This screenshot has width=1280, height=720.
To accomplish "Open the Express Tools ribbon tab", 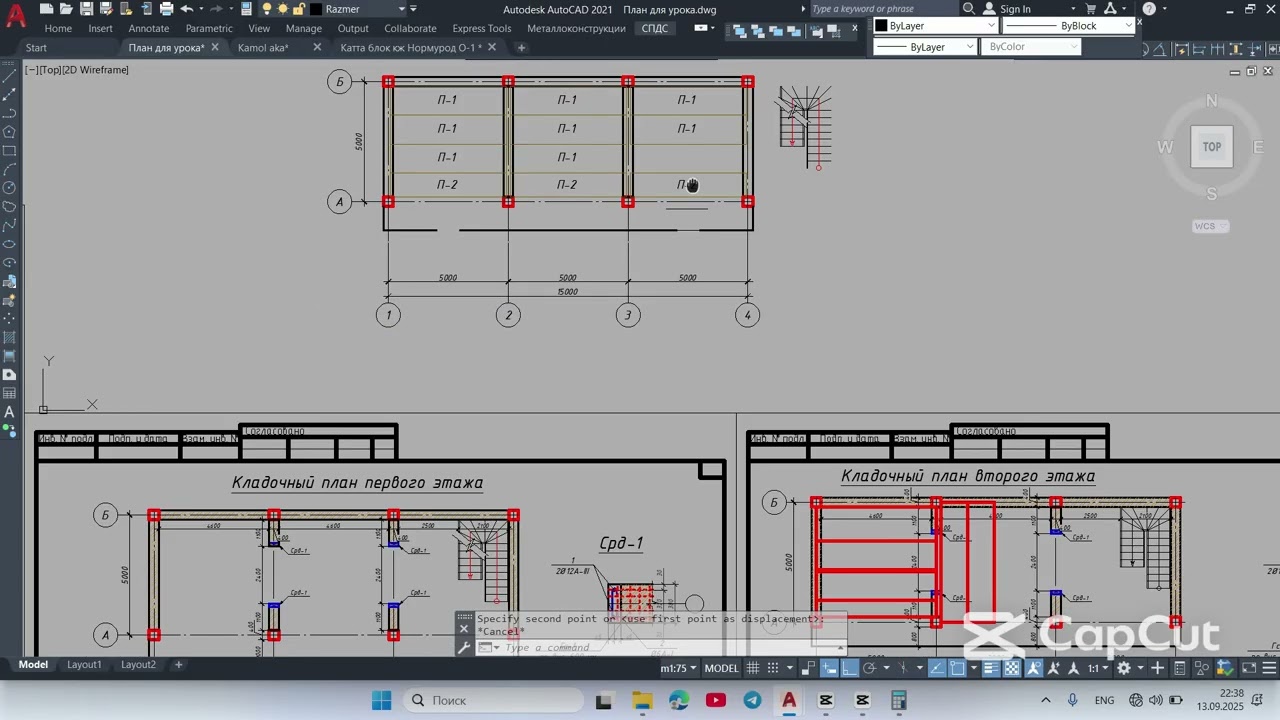I will pos(481,28).
